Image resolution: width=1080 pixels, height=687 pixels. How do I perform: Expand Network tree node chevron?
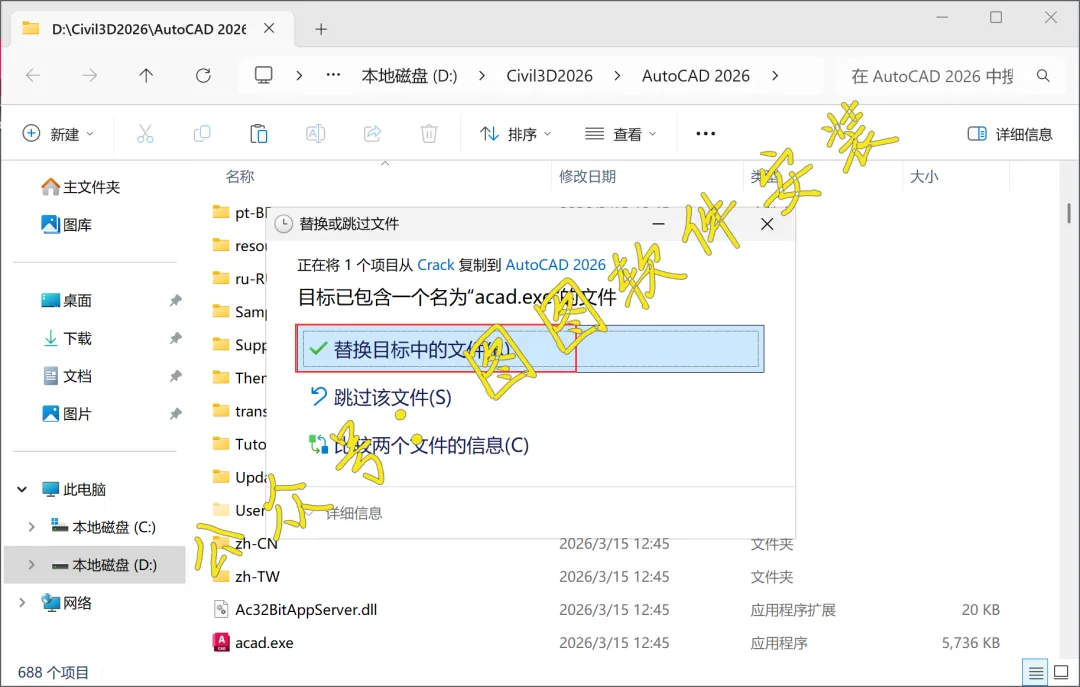tap(22, 603)
